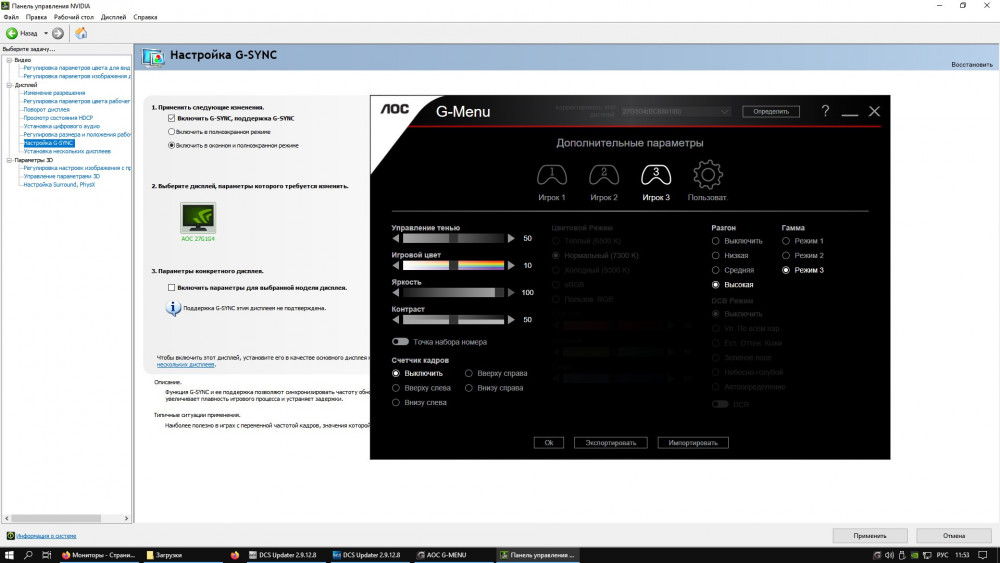The width and height of the screenshot is (1000, 563).
Task: Collapse the Видео tree node
Action: [x=10, y=60]
